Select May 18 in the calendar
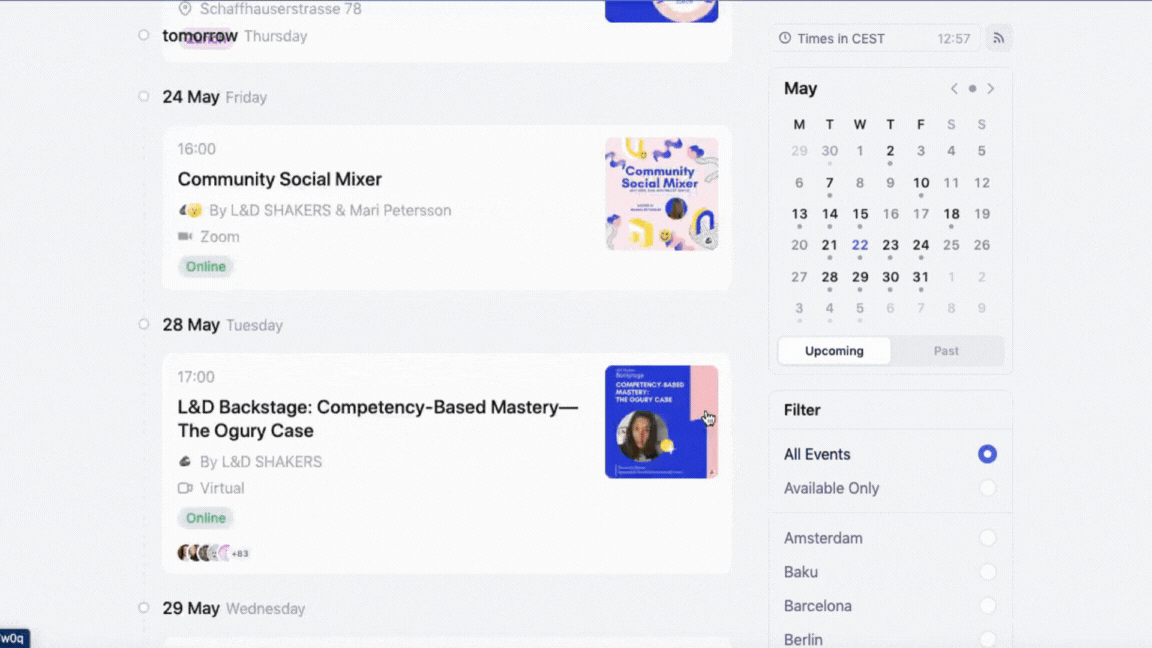 coord(951,214)
